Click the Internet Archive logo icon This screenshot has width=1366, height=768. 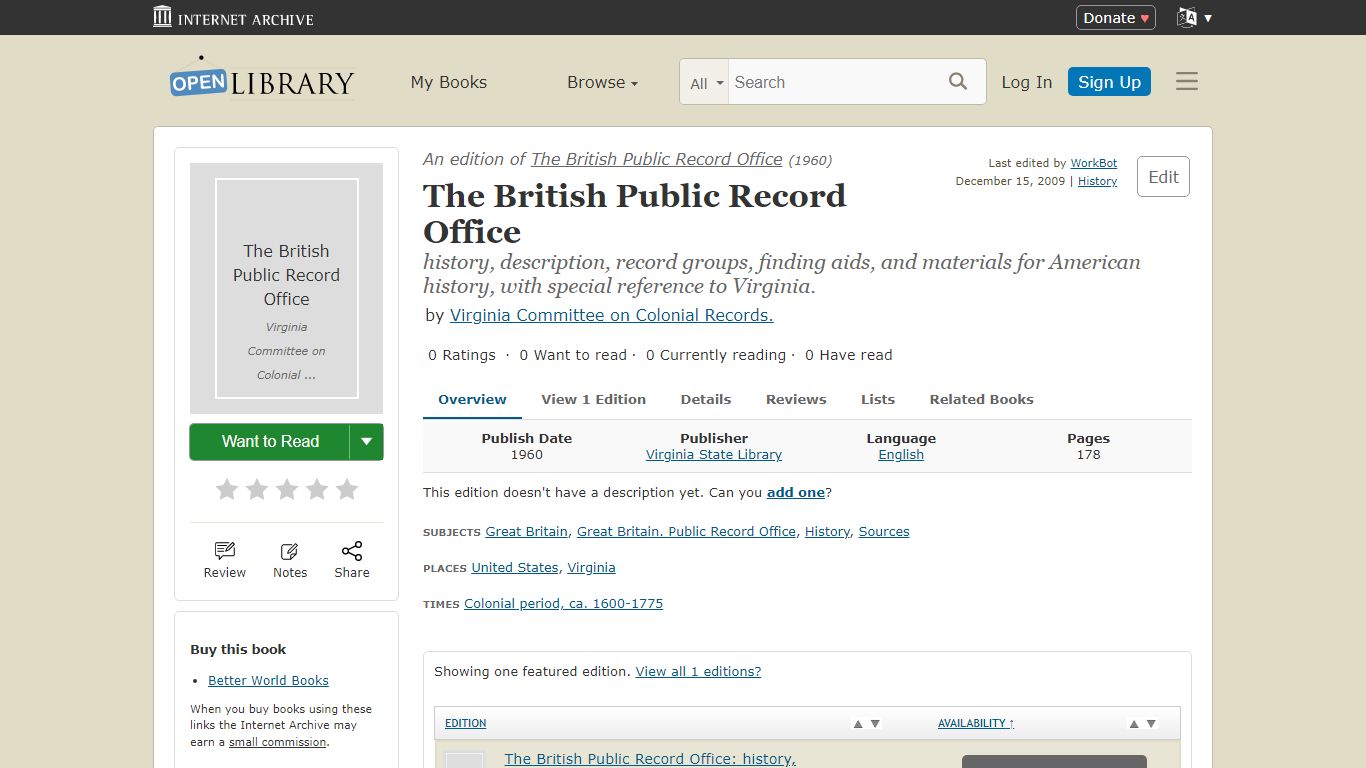pos(162,17)
